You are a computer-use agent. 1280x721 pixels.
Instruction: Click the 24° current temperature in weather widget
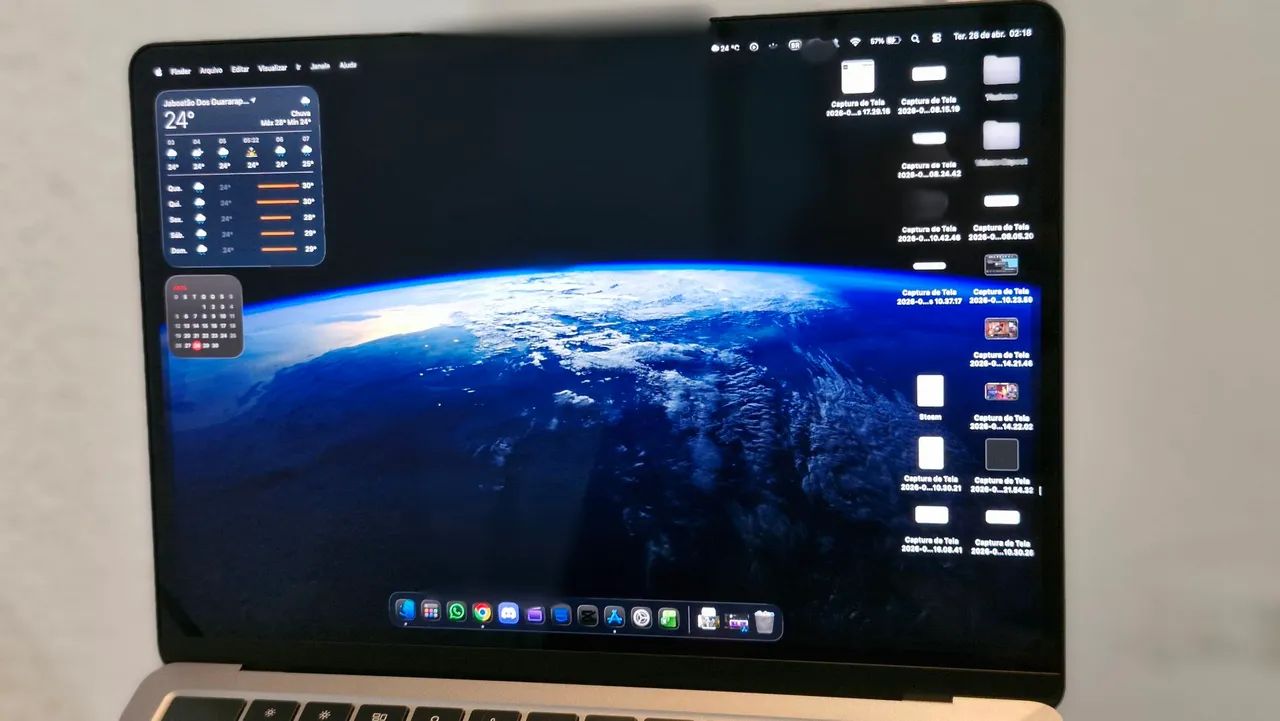pyautogui.click(x=179, y=120)
